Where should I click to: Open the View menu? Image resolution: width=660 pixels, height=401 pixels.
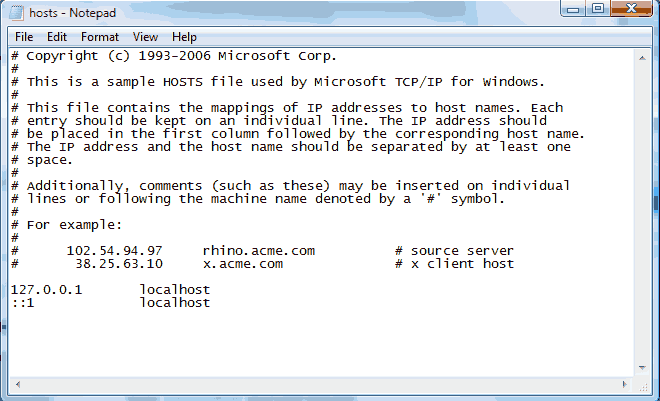click(x=145, y=37)
